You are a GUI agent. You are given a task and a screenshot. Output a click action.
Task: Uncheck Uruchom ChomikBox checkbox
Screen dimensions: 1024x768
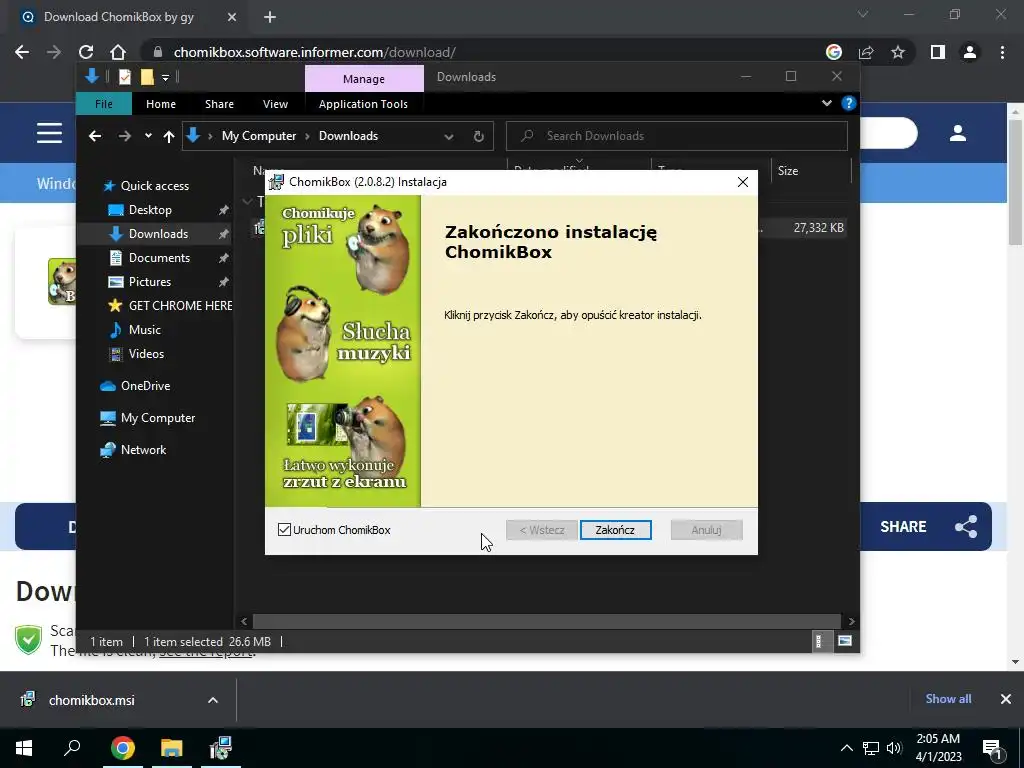point(284,530)
